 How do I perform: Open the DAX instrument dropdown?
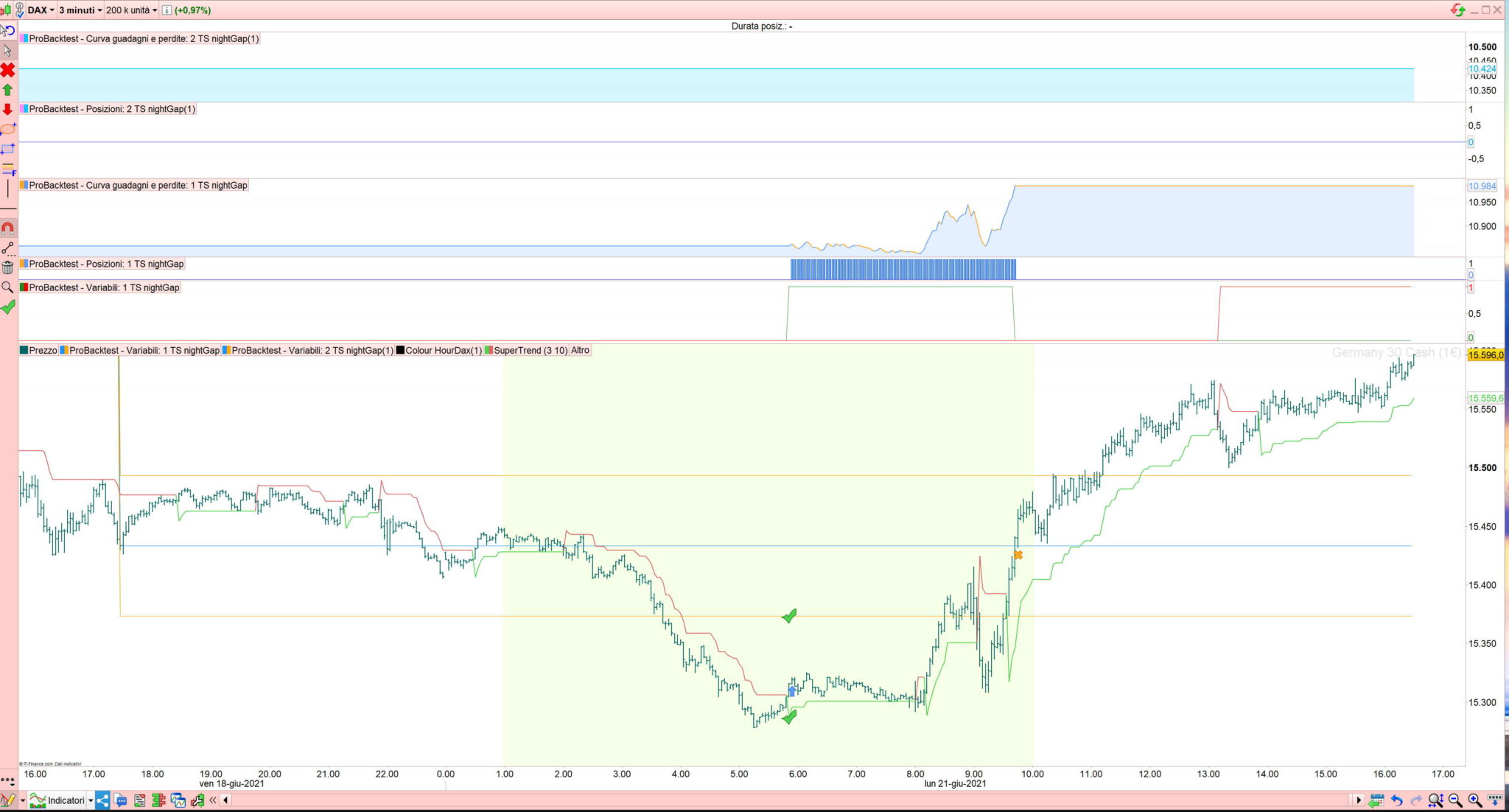(41, 10)
